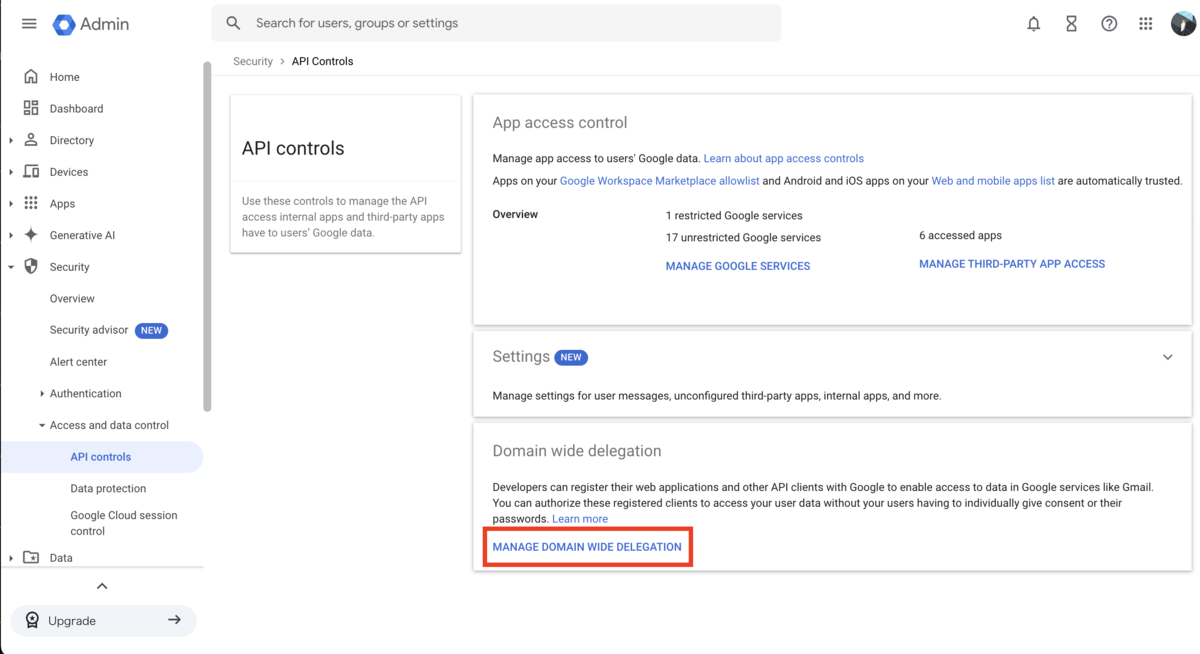The height and width of the screenshot is (654, 1200).
Task: Open the help question mark icon
Action: (1109, 23)
